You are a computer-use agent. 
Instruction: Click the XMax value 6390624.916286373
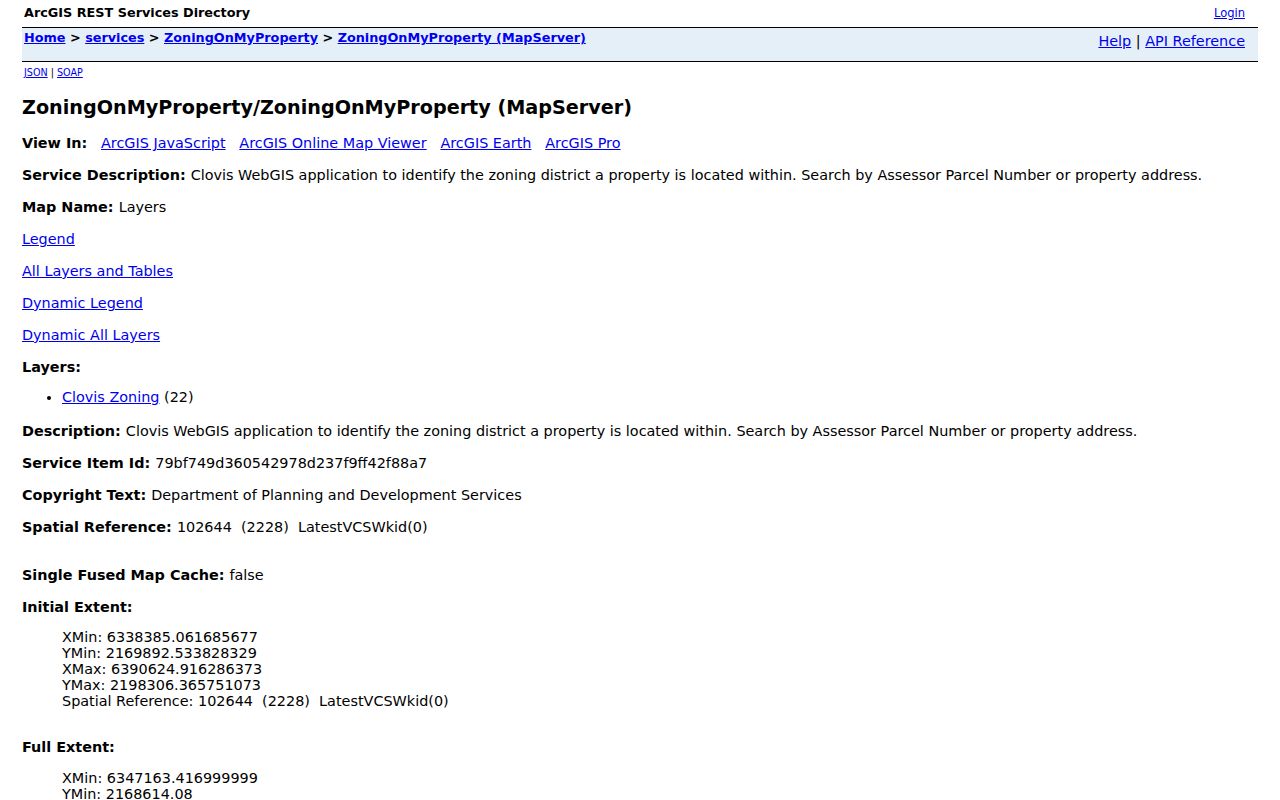coord(186,669)
